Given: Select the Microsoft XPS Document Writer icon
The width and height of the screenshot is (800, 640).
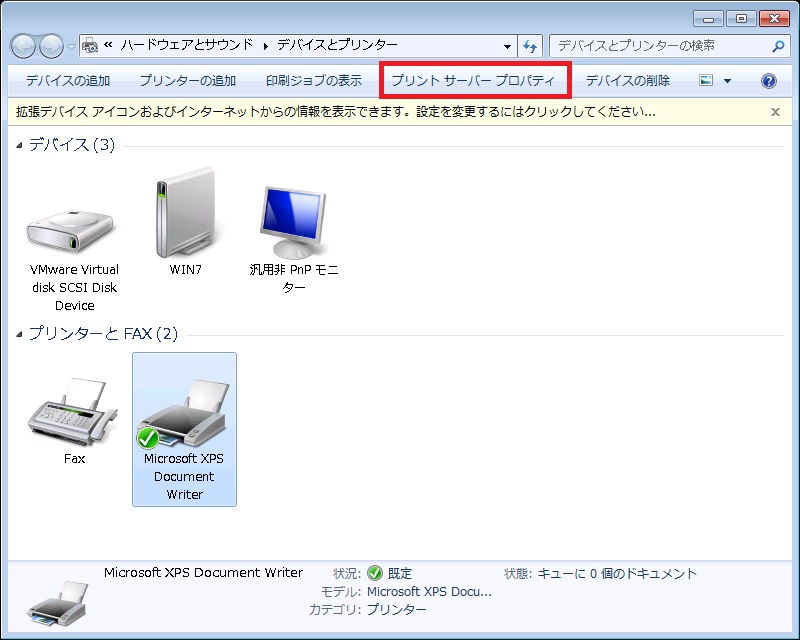Looking at the screenshot, I should click(184, 418).
